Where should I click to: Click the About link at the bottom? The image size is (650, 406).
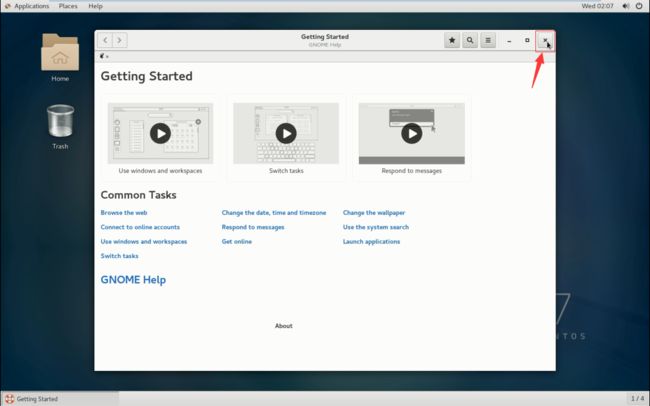tap(284, 326)
